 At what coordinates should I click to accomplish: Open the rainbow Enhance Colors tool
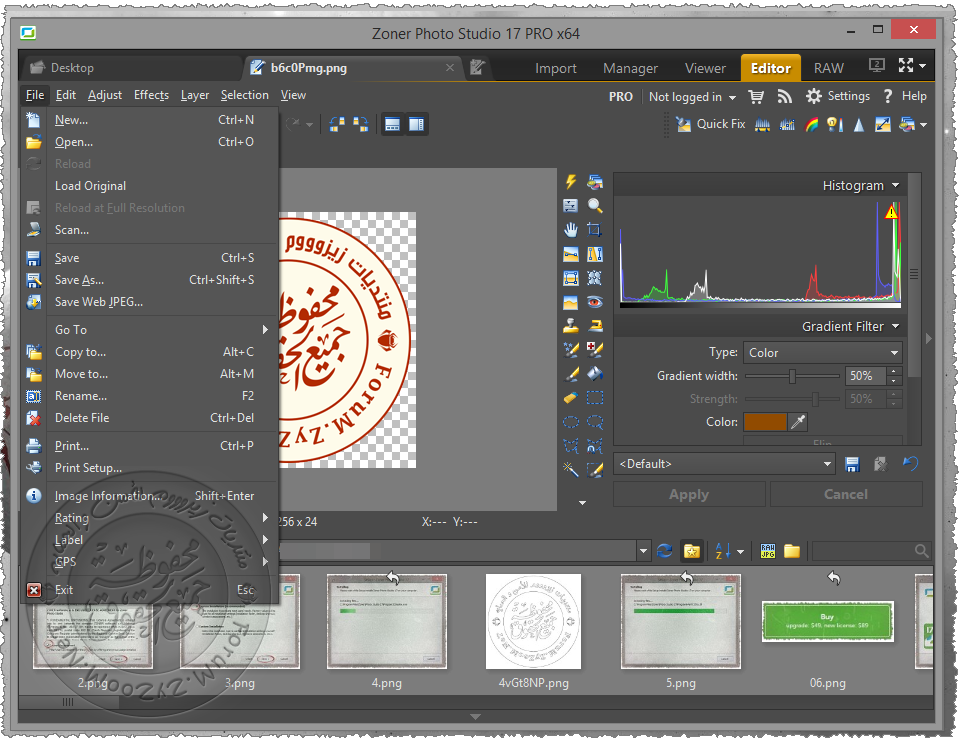click(811, 125)
